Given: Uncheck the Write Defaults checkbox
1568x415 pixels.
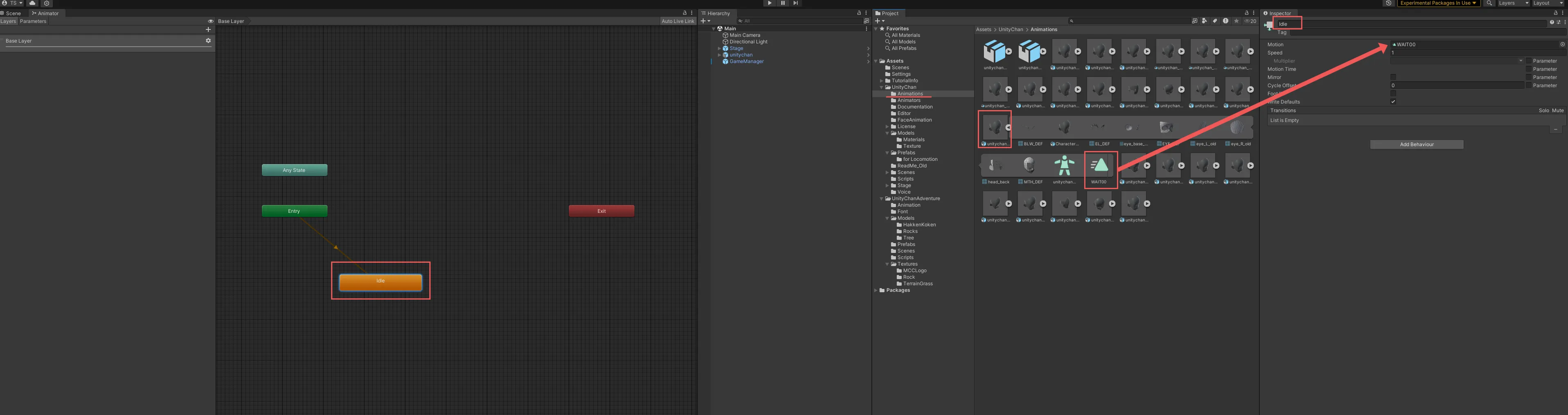Looking at the screenshot, I should coord(1393,101).
